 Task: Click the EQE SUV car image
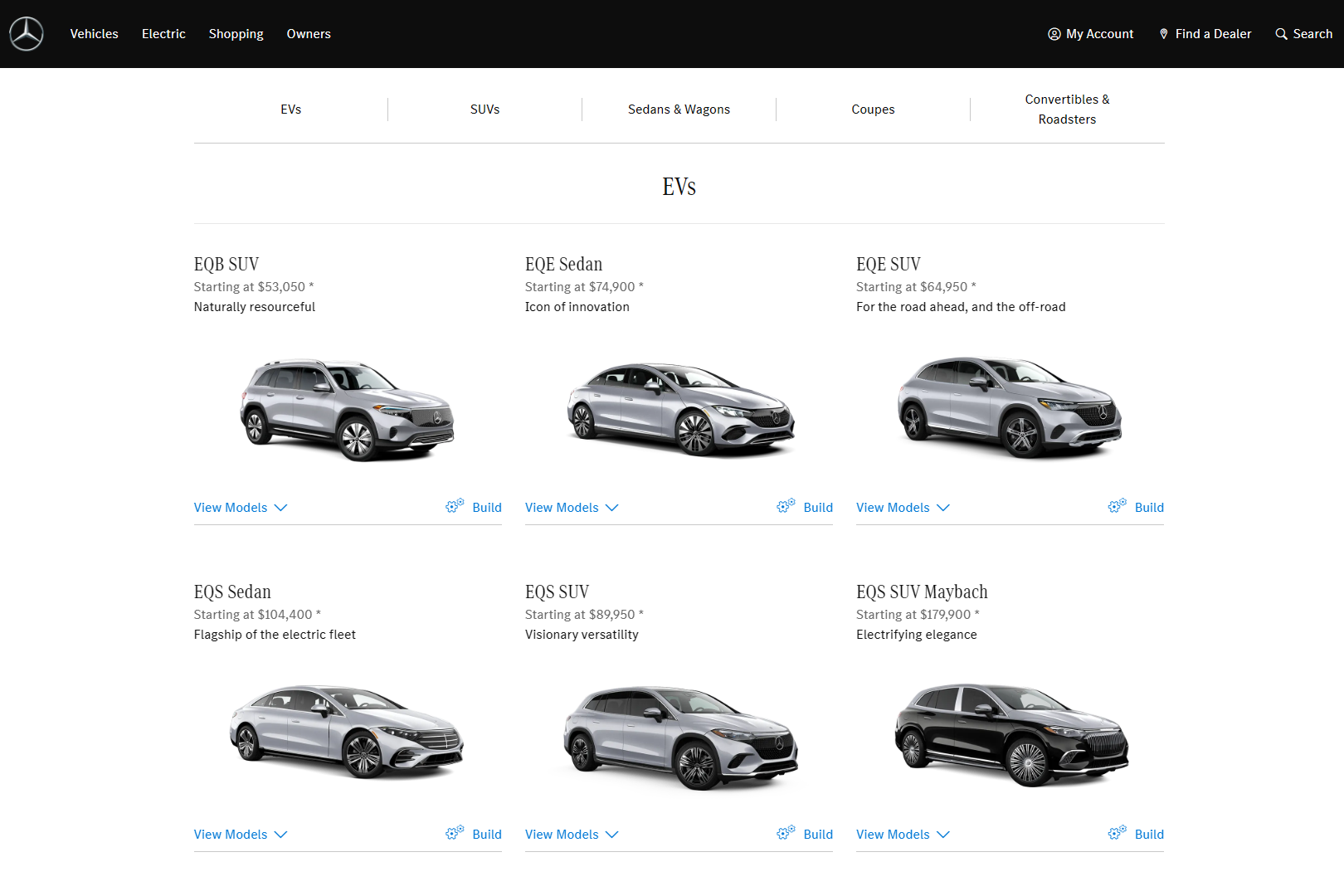1010,407
